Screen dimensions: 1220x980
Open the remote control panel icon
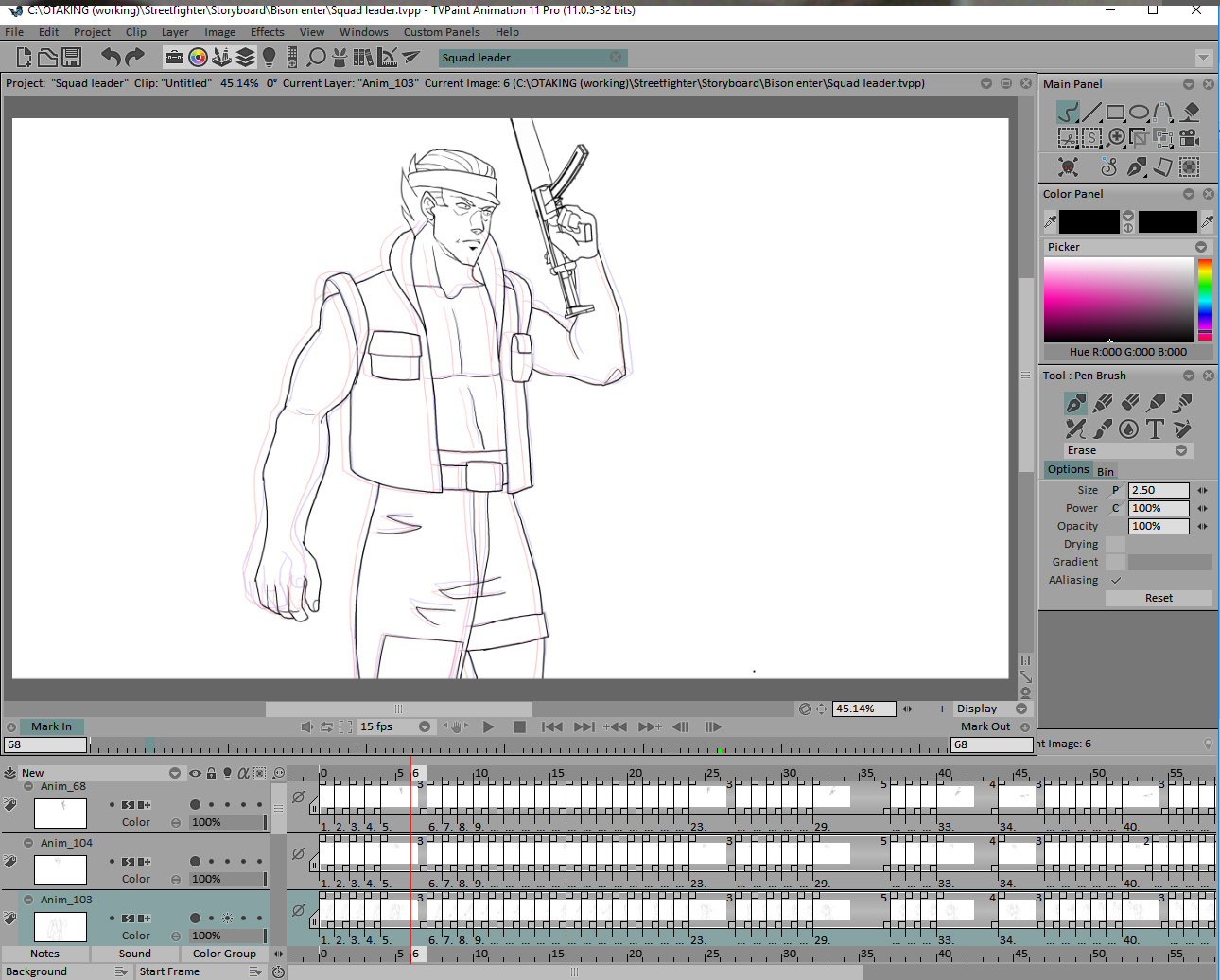pyautogui.click(x=292, y=58)
